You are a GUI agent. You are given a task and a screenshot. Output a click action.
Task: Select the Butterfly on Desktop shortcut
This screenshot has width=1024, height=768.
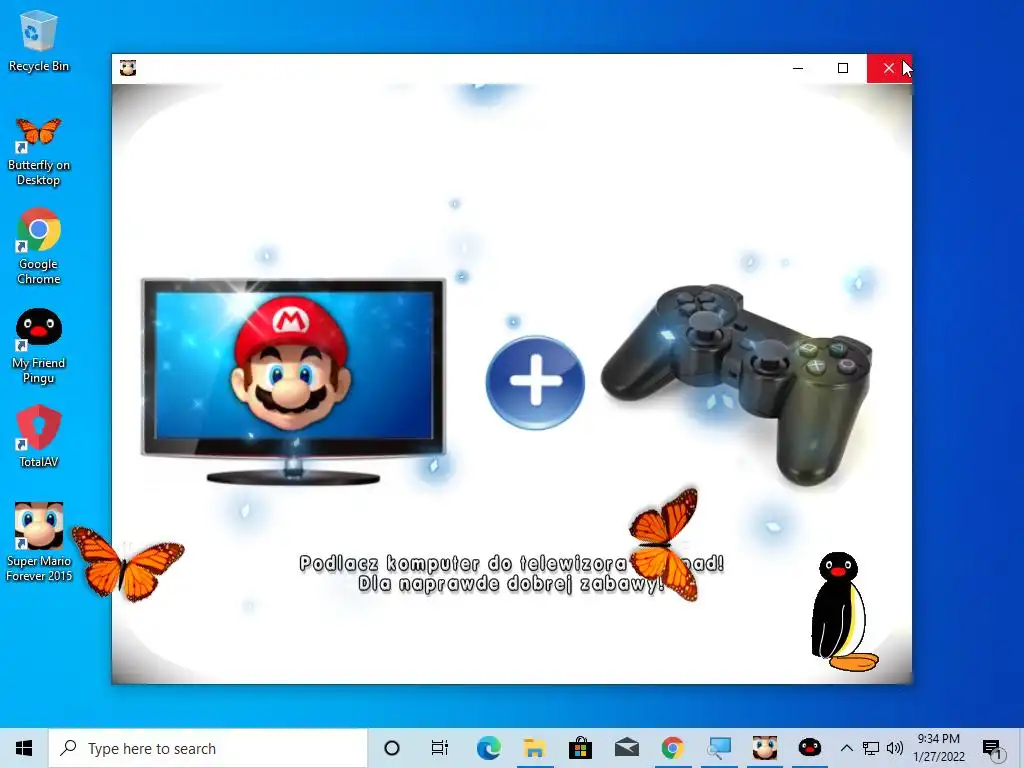(39, 152)
